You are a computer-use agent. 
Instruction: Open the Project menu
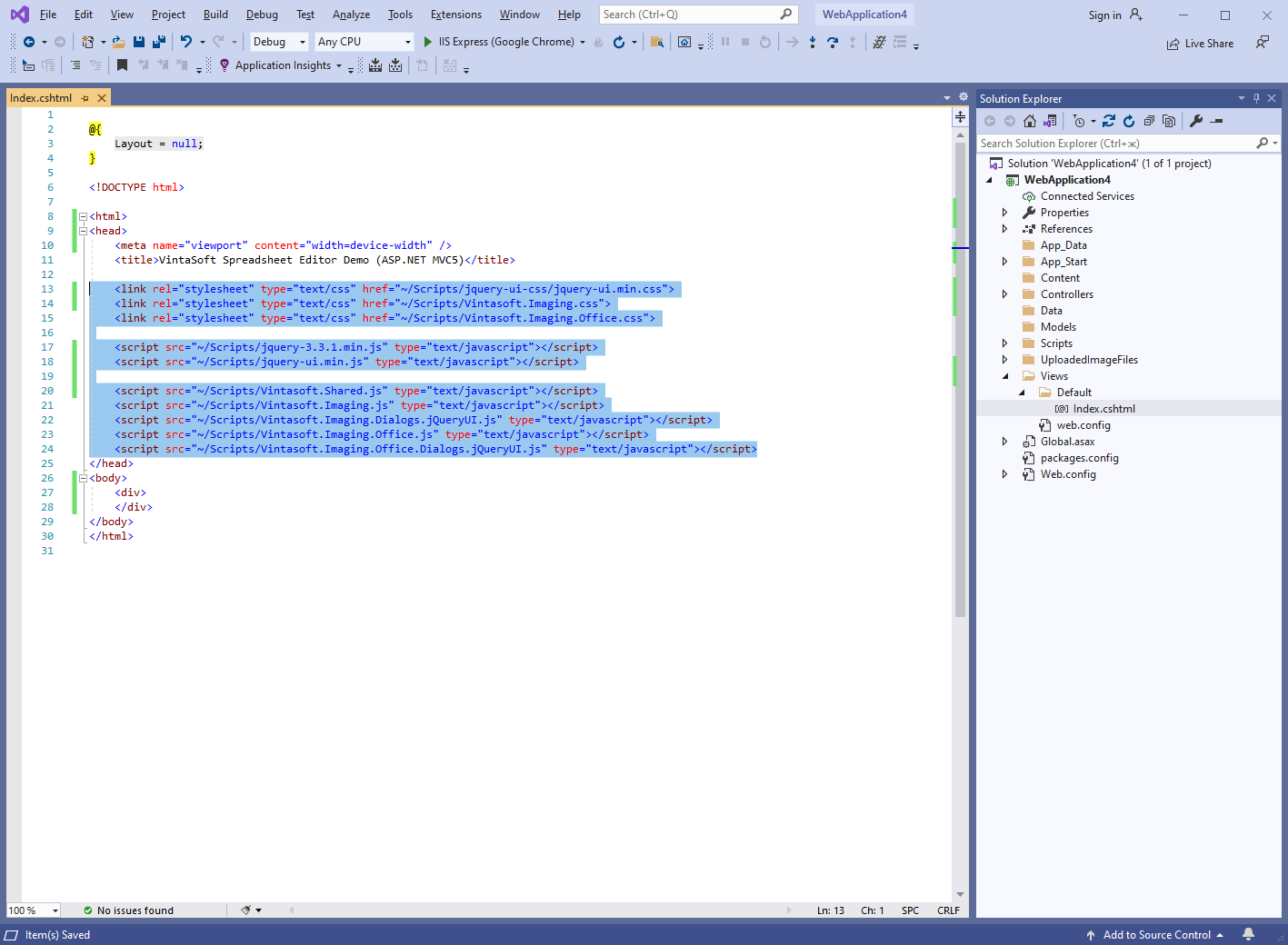click(168, 15)
